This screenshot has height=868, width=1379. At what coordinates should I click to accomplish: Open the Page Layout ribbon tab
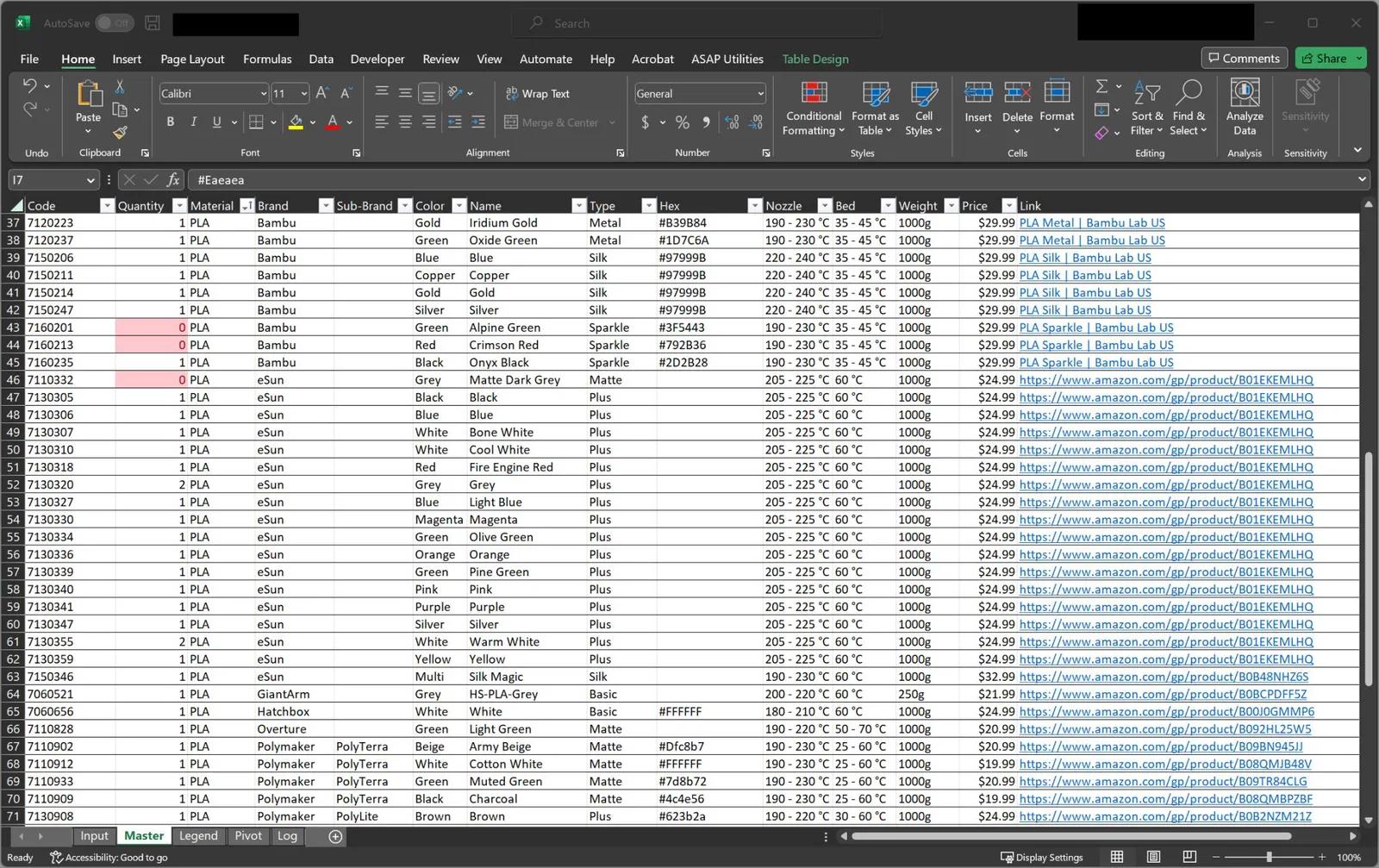(192, 59)
